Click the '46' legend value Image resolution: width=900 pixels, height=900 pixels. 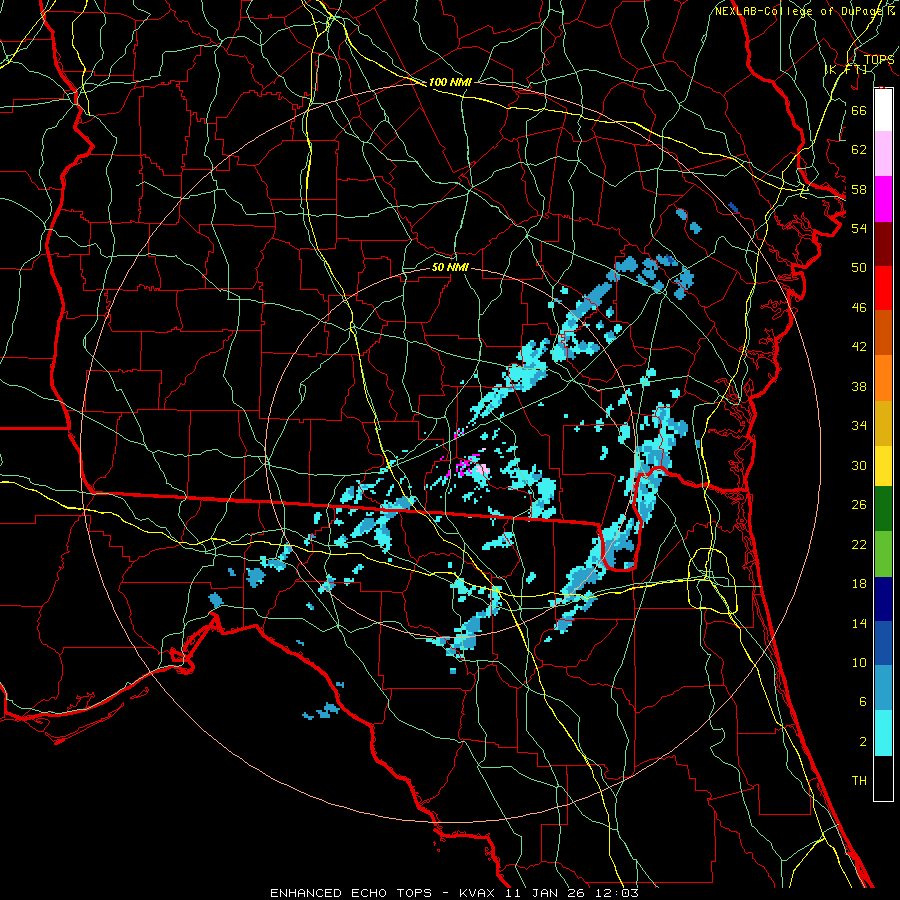click(859, 308)
